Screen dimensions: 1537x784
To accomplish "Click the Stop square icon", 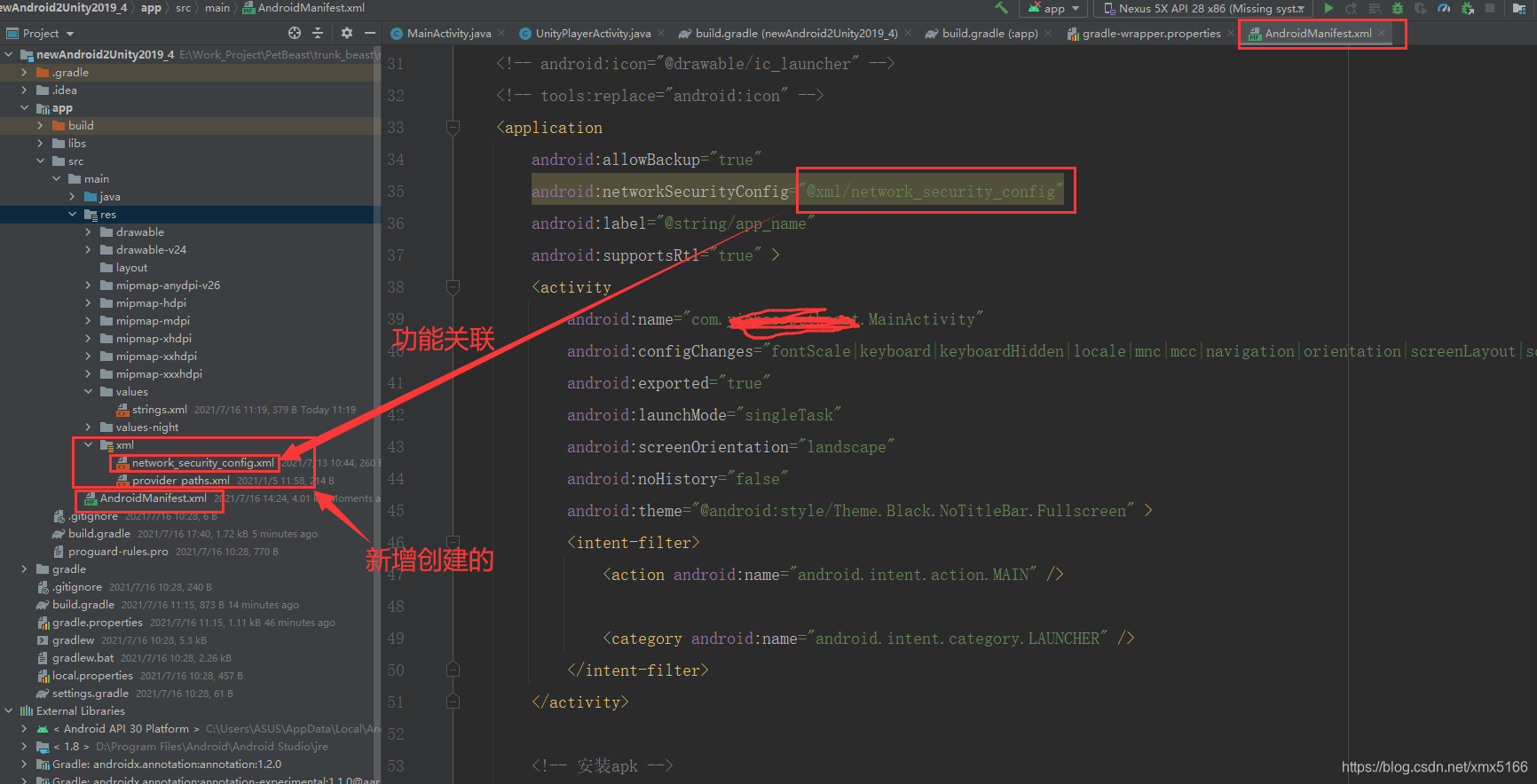I will (1490, 8).
